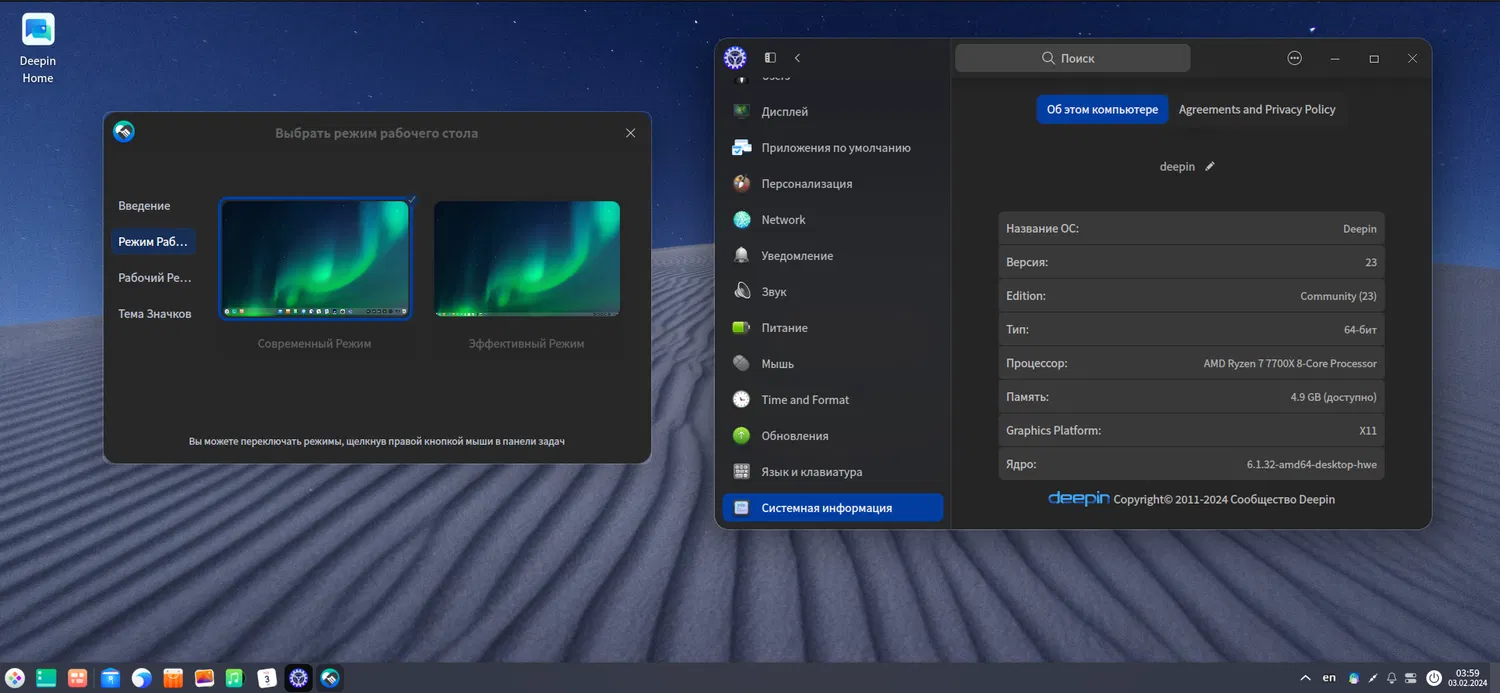Image resolution: width=1500 pixels, height=693 pixels.
Task: Click the pencil icon next to deepin hostname
Action: [1210, 167]
